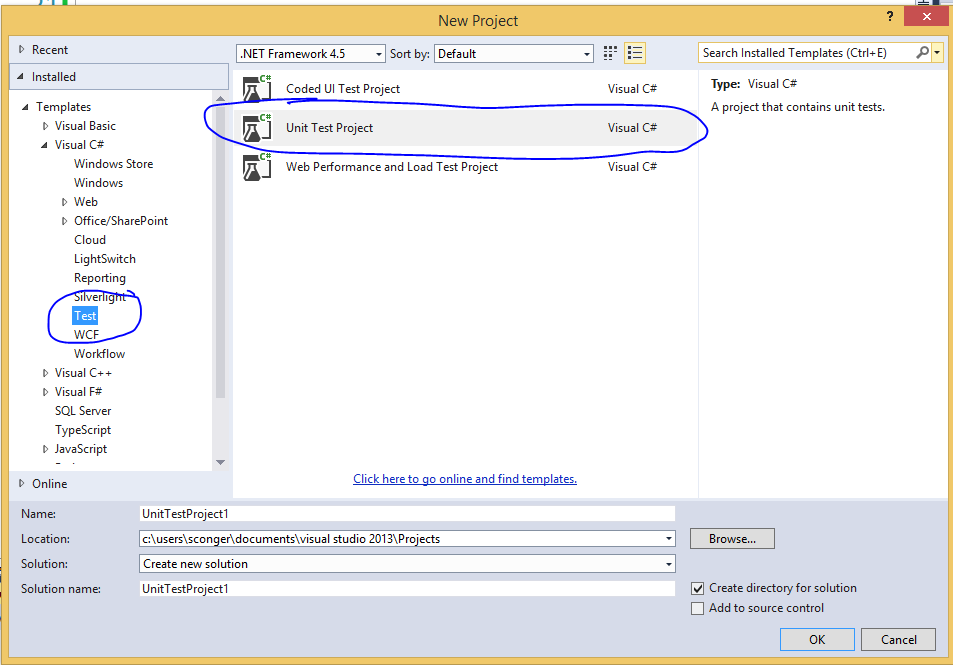953x665 pixels.
Task: Close the New Project dialog
Action: [x=926, y=16]
